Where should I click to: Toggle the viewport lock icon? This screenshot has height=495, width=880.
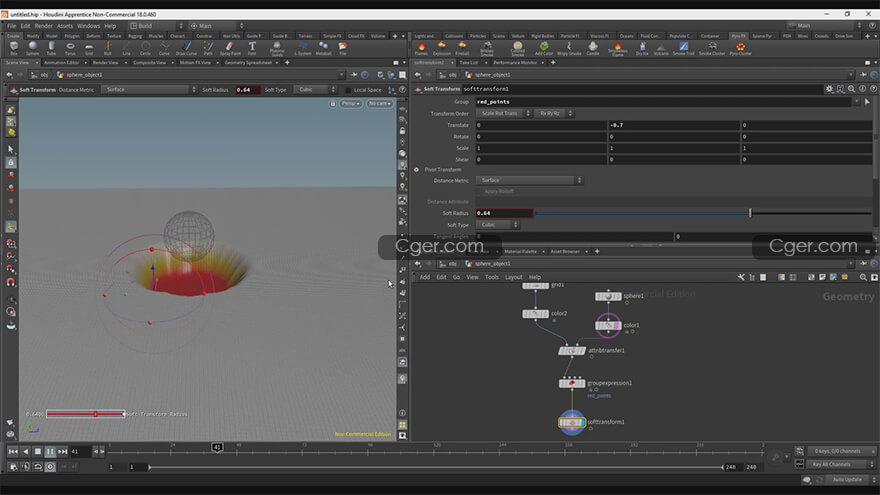click(x=332, y=104)
